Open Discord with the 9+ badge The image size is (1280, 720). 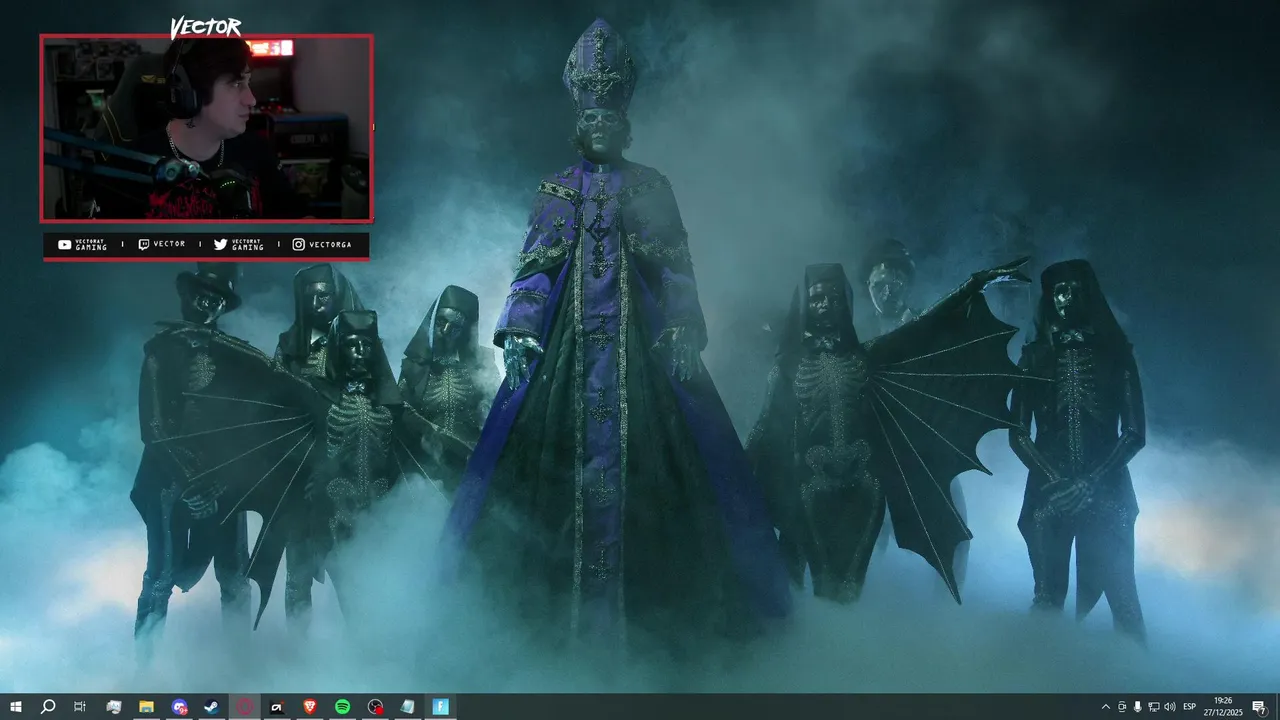(x=179, y=707)
